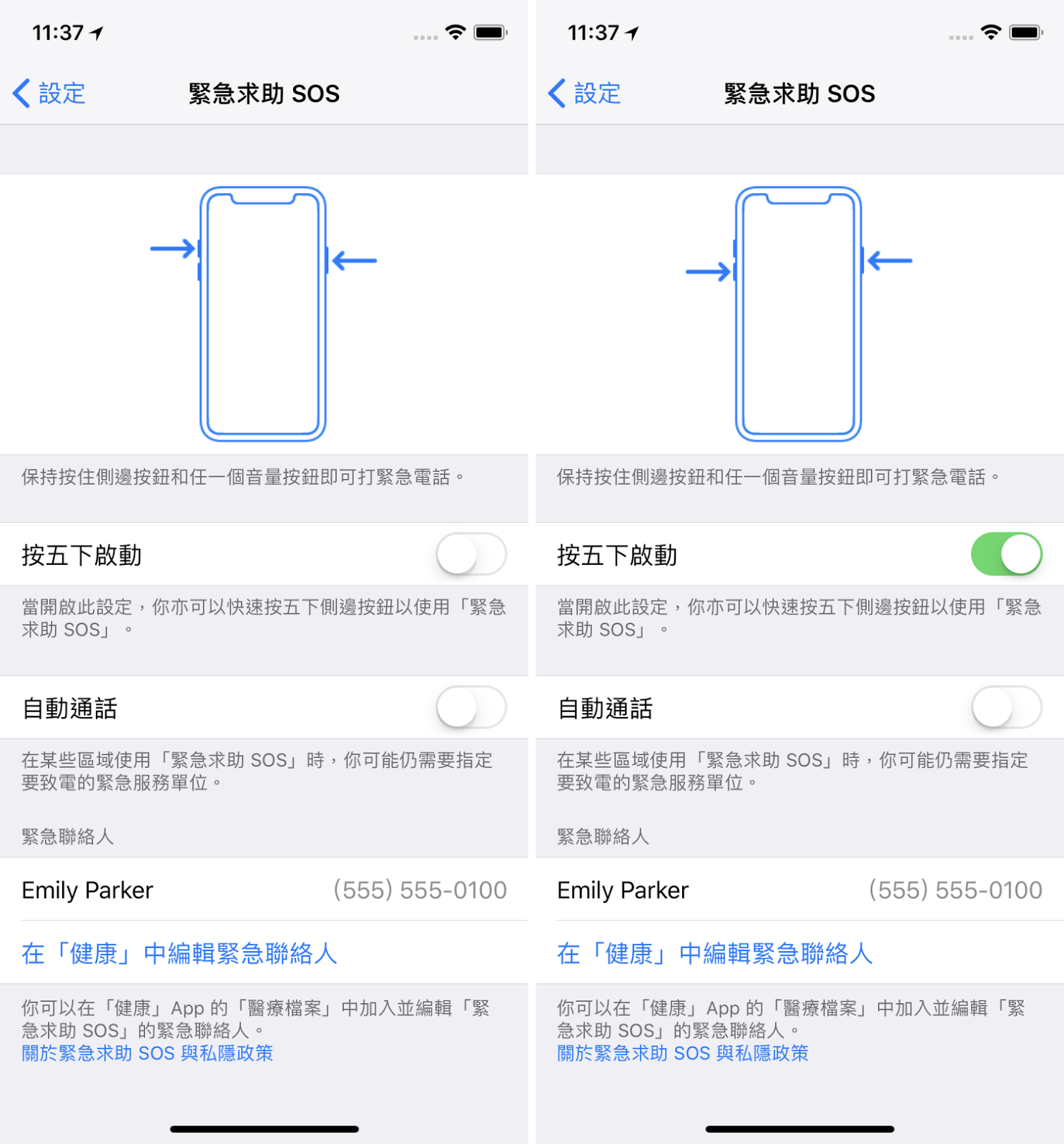Tap the back chevron in the right screen
This screenshot has height=1144, width=1064.
point(557,94)
